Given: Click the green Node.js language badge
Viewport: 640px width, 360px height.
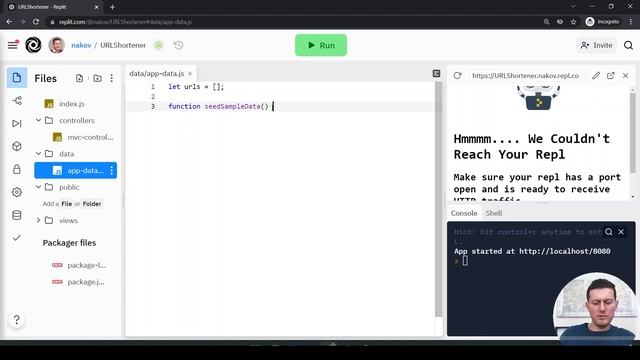Looking at the screenshot, I should [158, 45].
